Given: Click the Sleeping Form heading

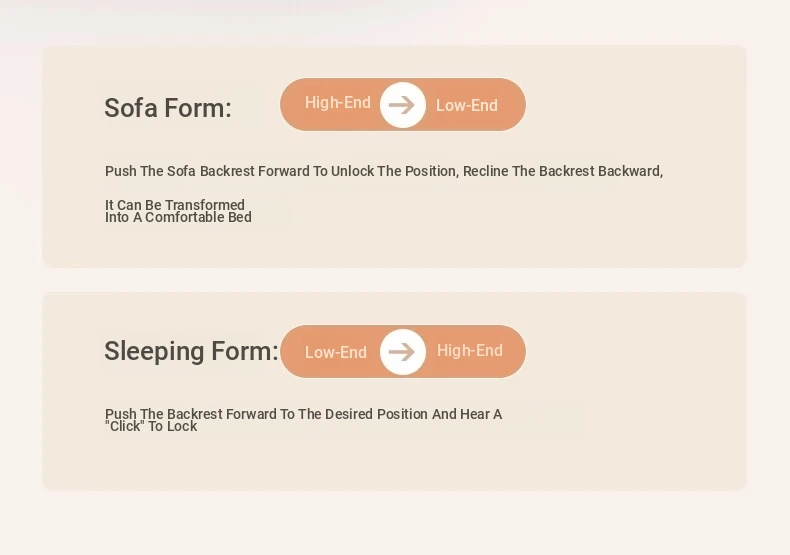Looking at the screenshot, I should (191, 351).
